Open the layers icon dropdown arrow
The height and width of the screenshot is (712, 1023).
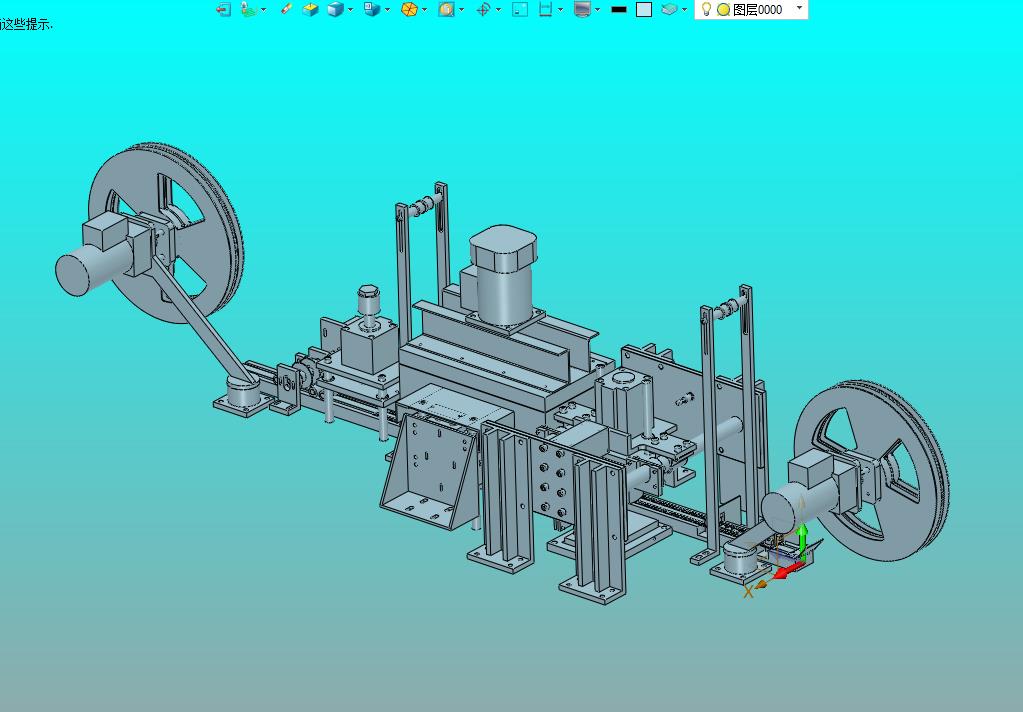pyautogui.click(x=684, y=10)
